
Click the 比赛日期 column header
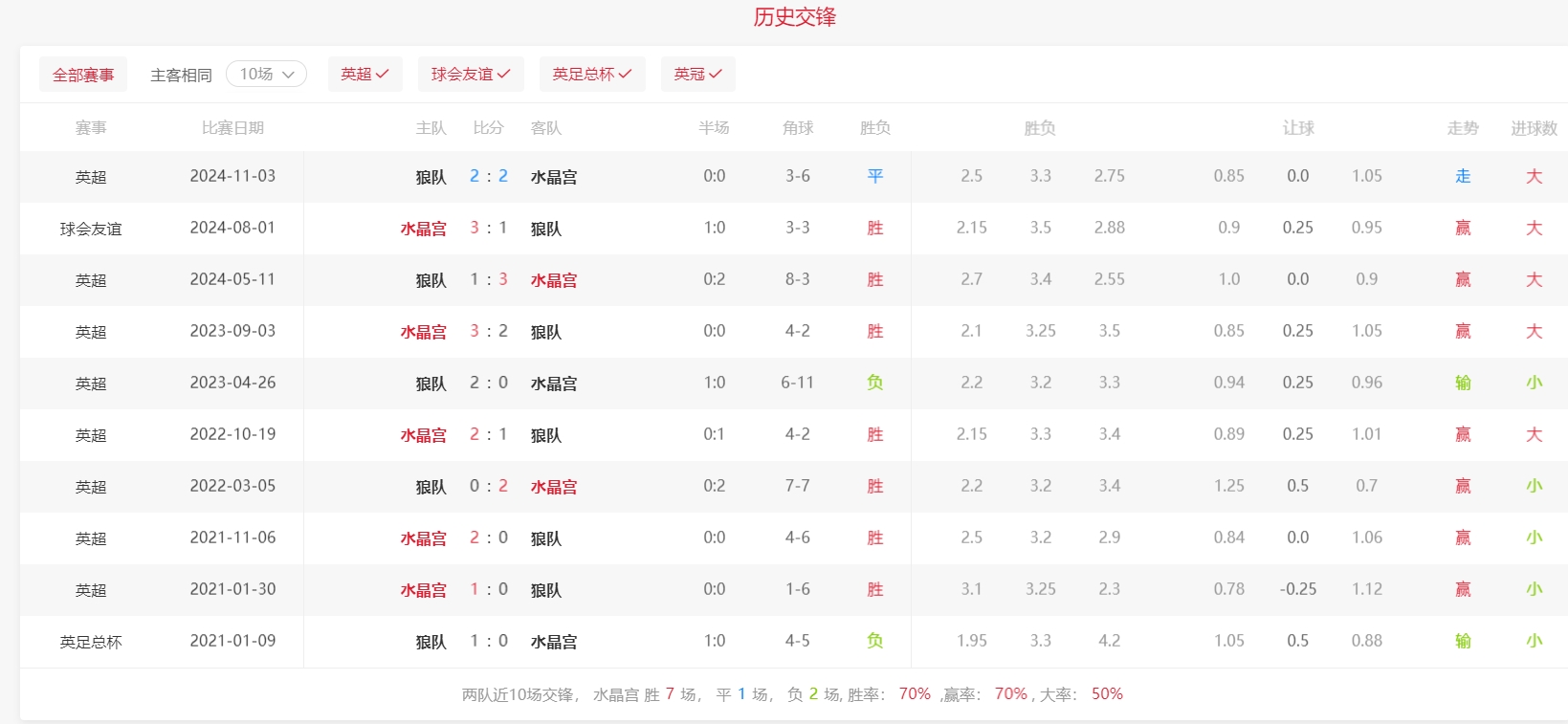[232, 127]
